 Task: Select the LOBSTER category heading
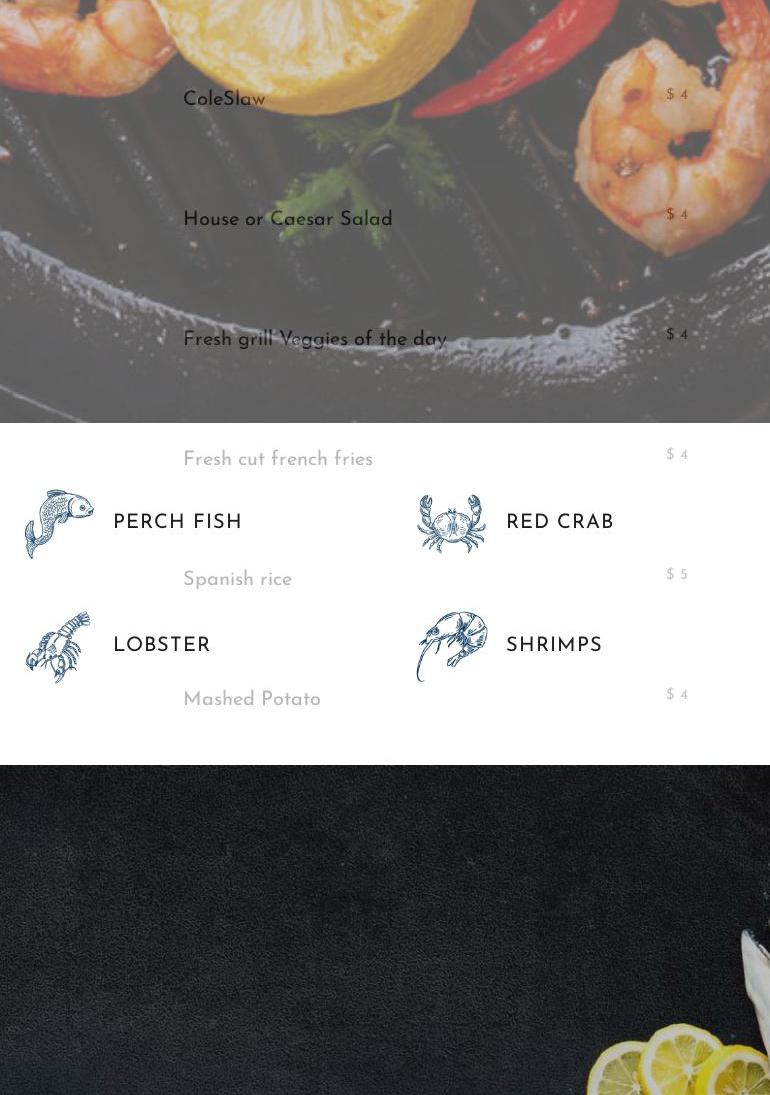(x=162, y=644)
